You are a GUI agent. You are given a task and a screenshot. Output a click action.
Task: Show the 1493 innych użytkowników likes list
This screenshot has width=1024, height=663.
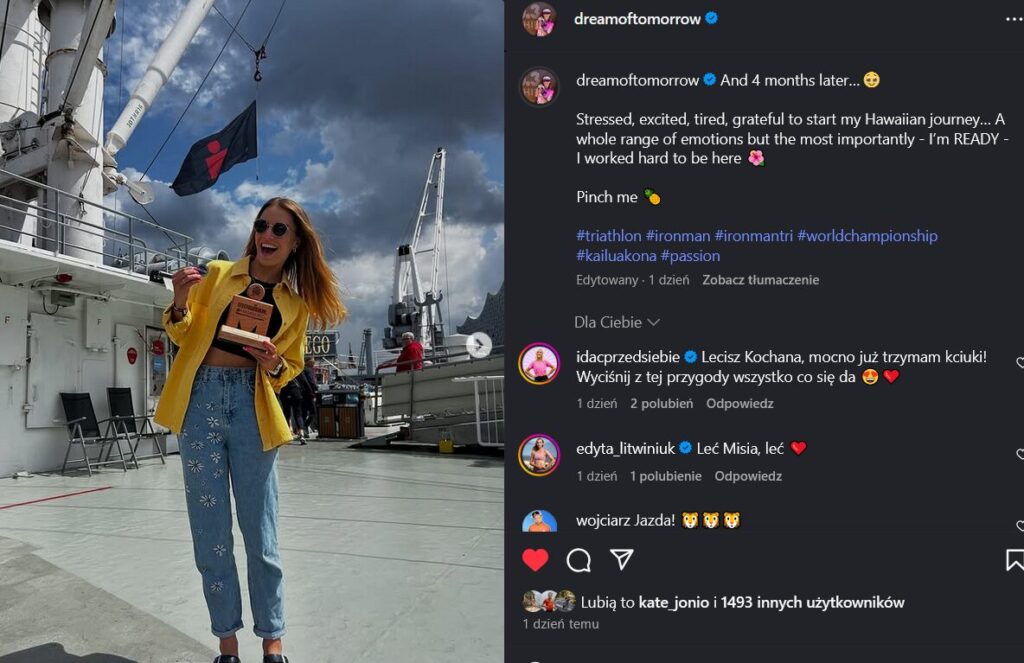pyautogui.click(x=812, y=602)
